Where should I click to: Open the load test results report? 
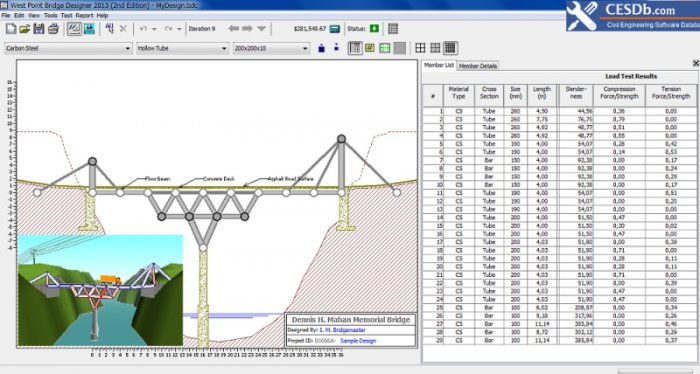coord(393,29)
